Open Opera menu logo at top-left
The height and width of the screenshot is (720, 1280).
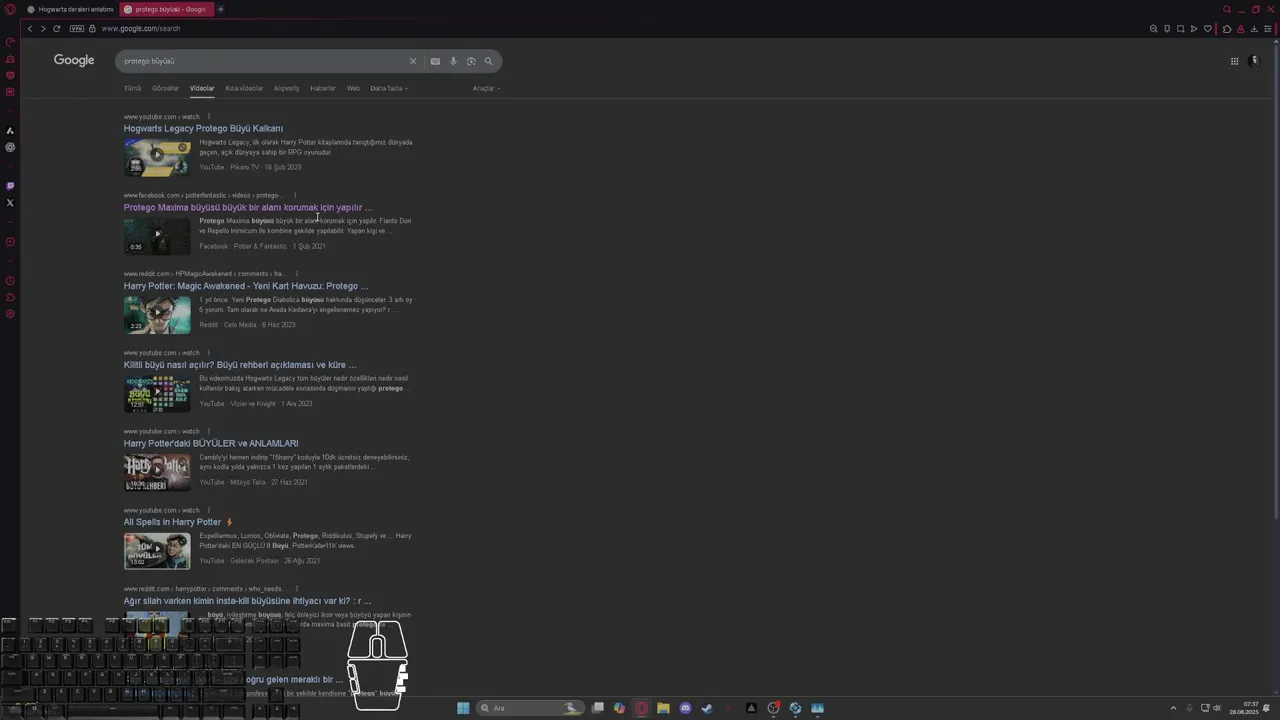tap(10, 9)
